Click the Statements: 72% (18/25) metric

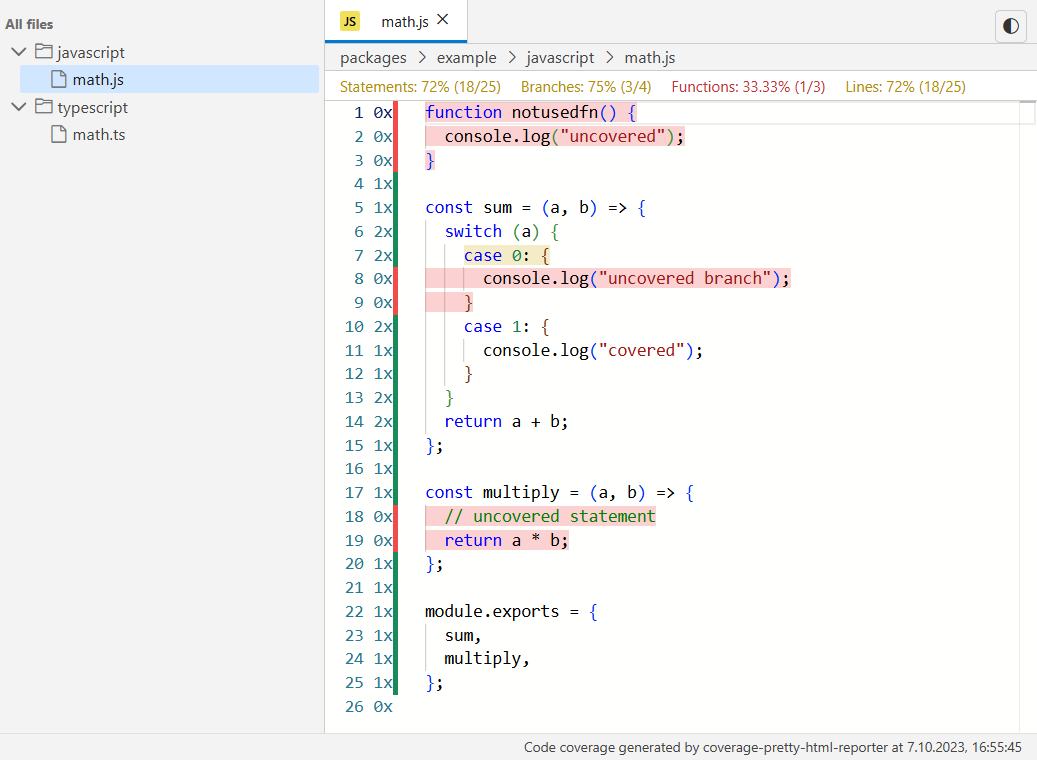(x=420, y=87)
